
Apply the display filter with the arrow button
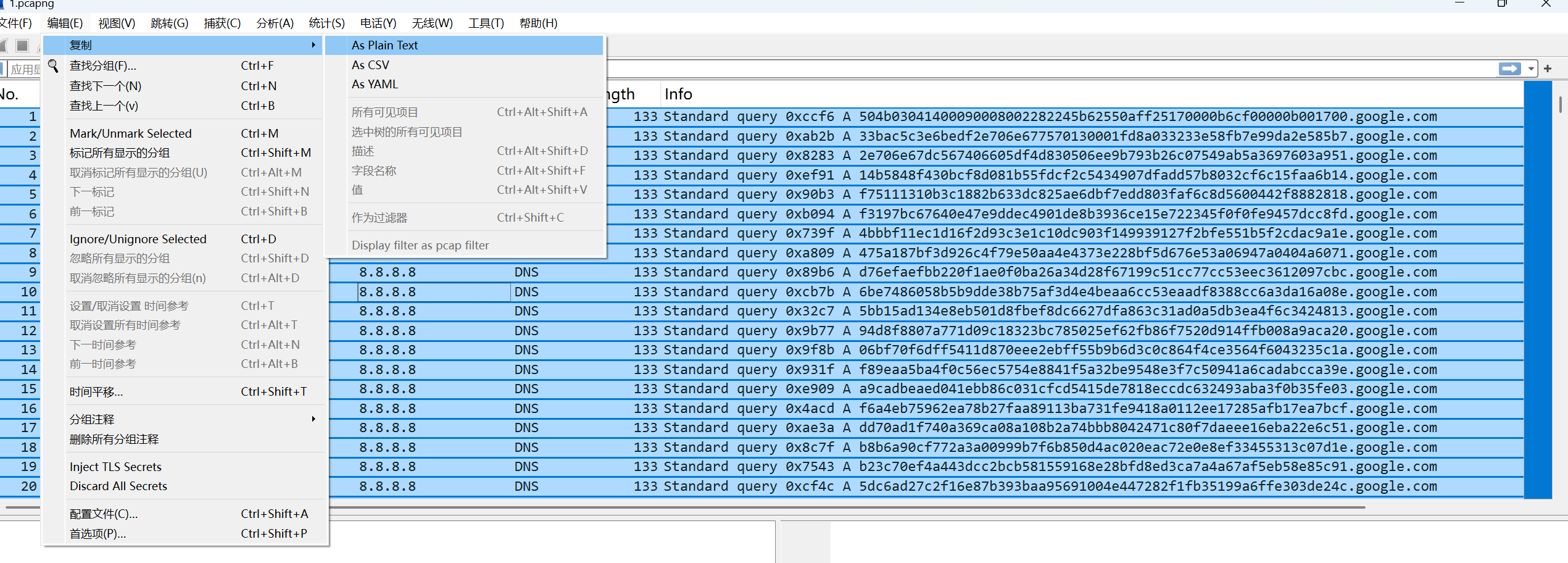1509,69
